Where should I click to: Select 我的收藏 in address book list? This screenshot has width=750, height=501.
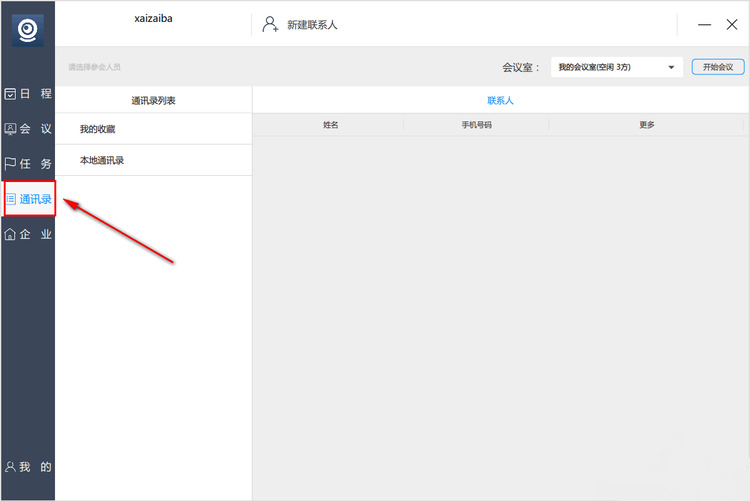154,129
